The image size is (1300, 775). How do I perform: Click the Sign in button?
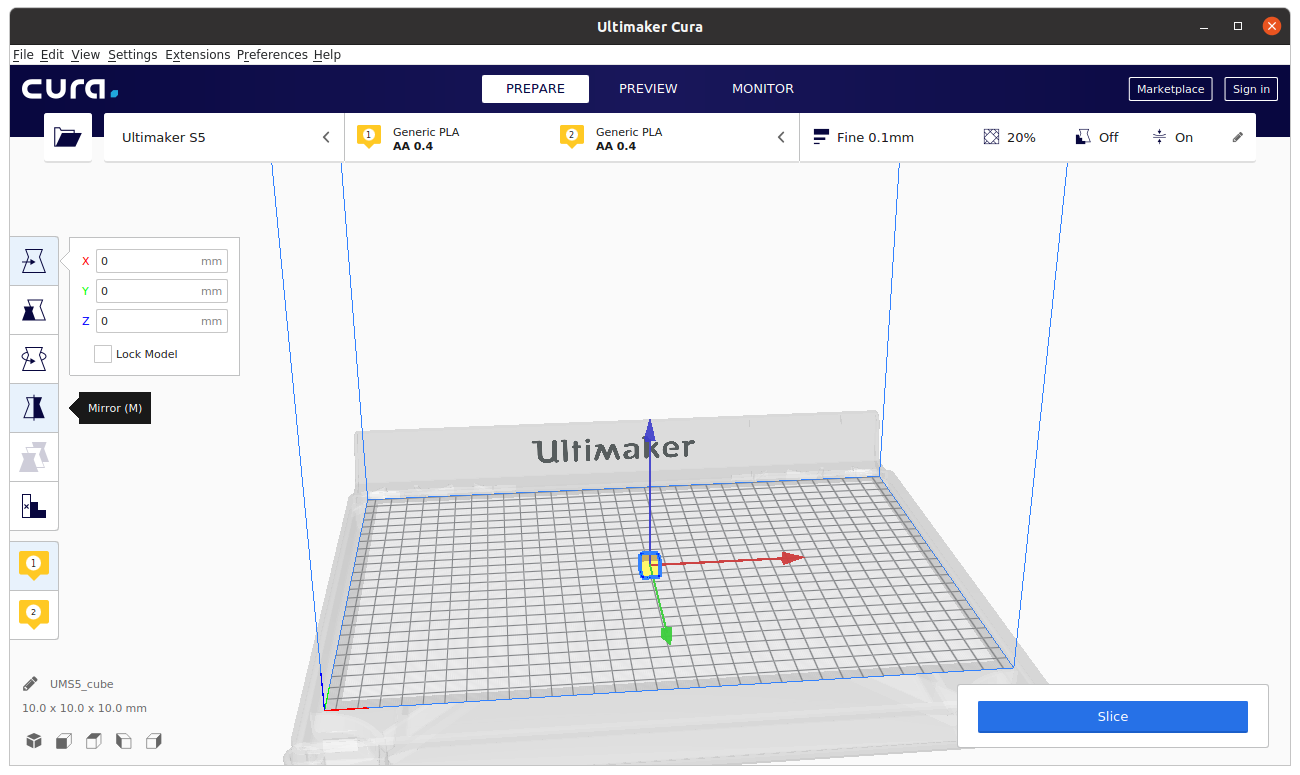click(x=1251, y=89)
